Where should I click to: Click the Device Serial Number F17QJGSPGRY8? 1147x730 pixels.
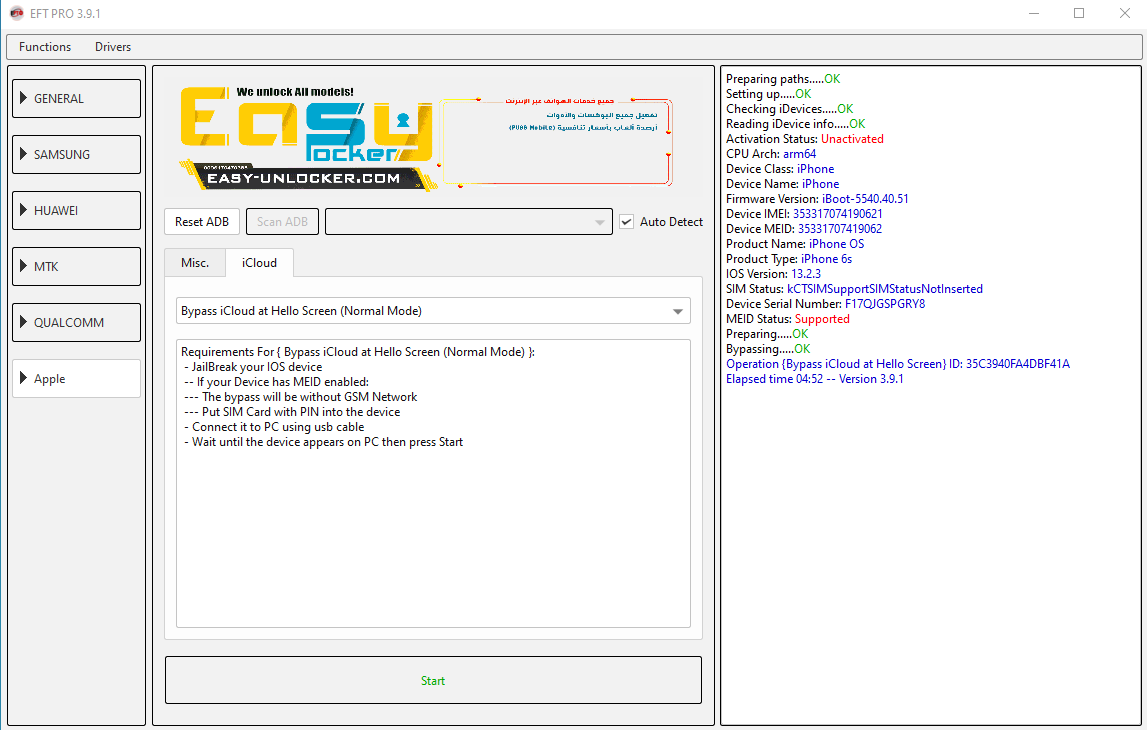pos(884,304)
